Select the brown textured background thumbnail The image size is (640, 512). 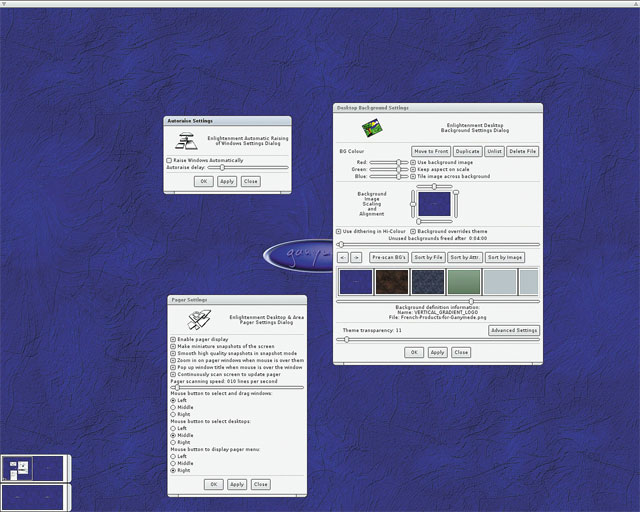392,282
